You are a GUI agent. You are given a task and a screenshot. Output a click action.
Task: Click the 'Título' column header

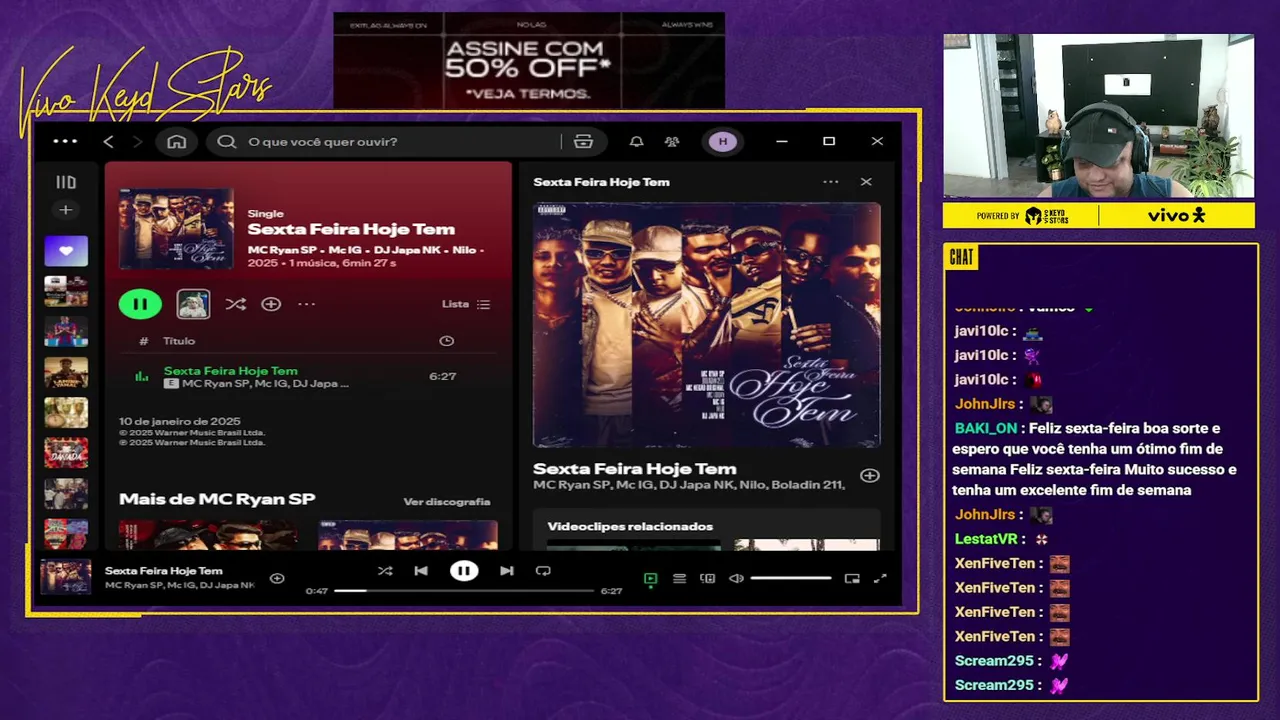179,341
